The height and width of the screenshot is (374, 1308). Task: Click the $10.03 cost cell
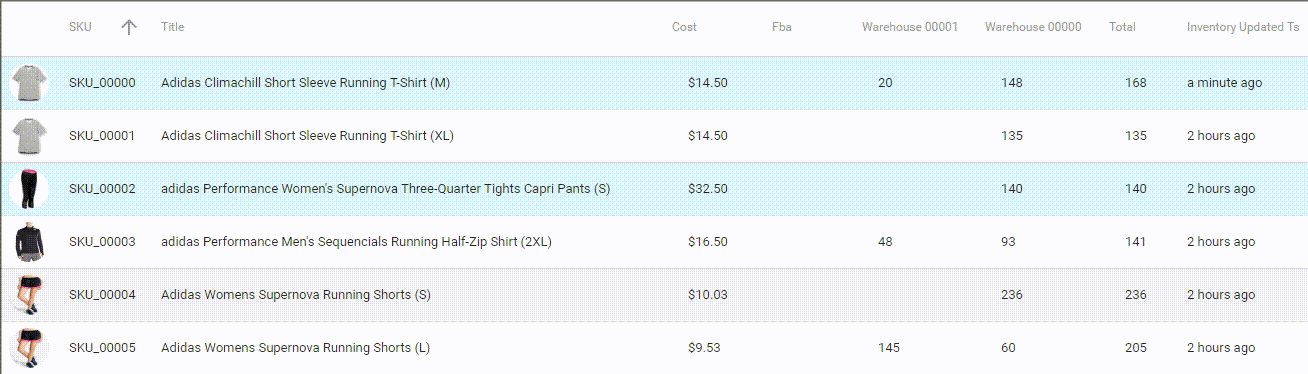(708, 295)
